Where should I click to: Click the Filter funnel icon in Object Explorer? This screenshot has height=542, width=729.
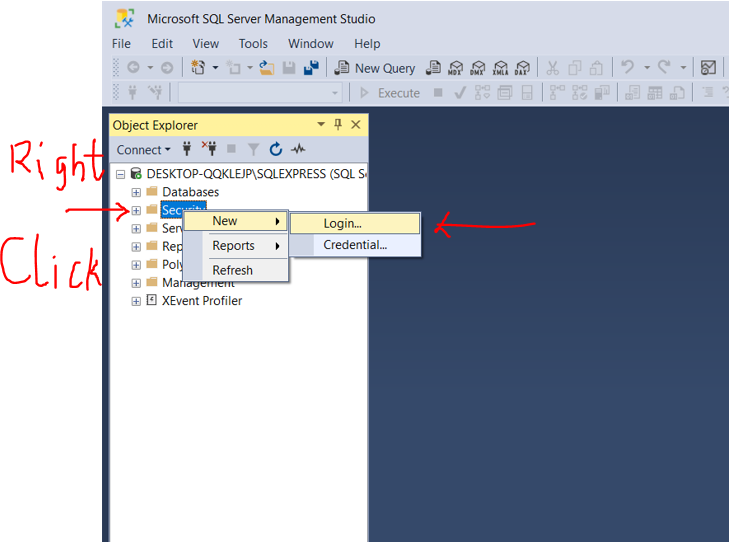253,149
